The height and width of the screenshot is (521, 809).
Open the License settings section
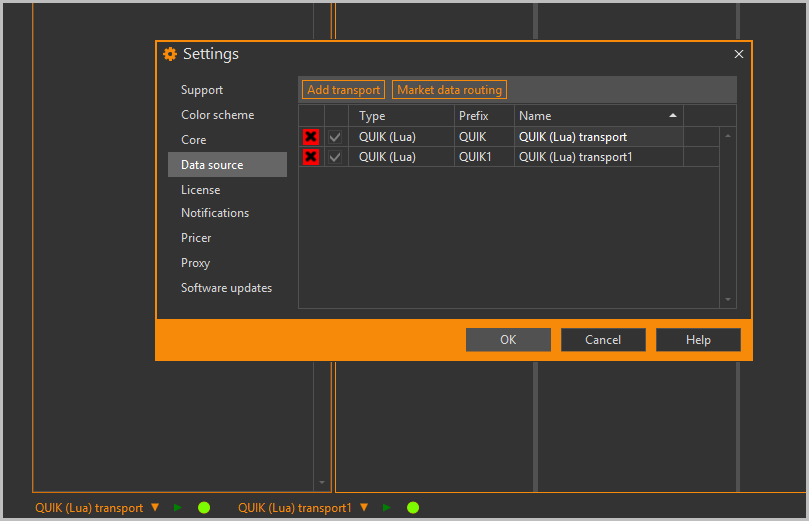(201, 190)
